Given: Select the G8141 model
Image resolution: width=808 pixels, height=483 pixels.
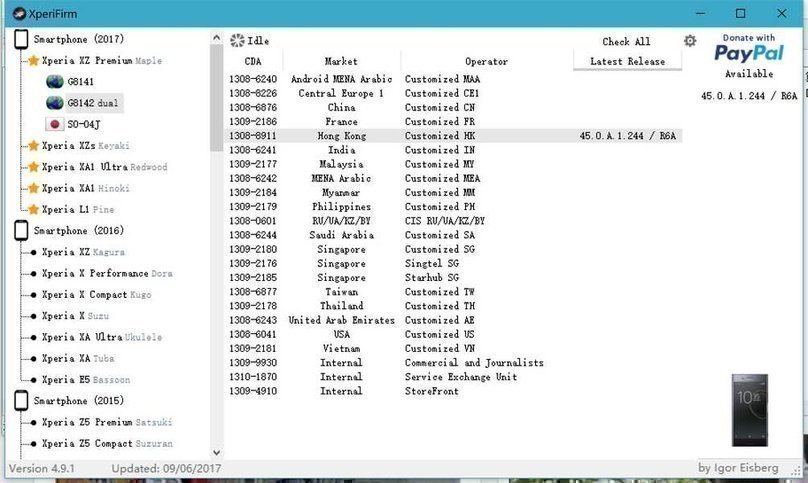Looking at the screenshot, I should coord(80,81).
